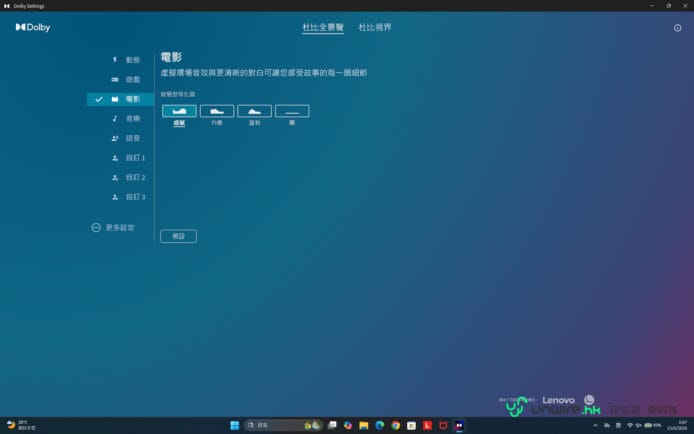Open Microsoft Edge from the taskbar

[380, 425]
